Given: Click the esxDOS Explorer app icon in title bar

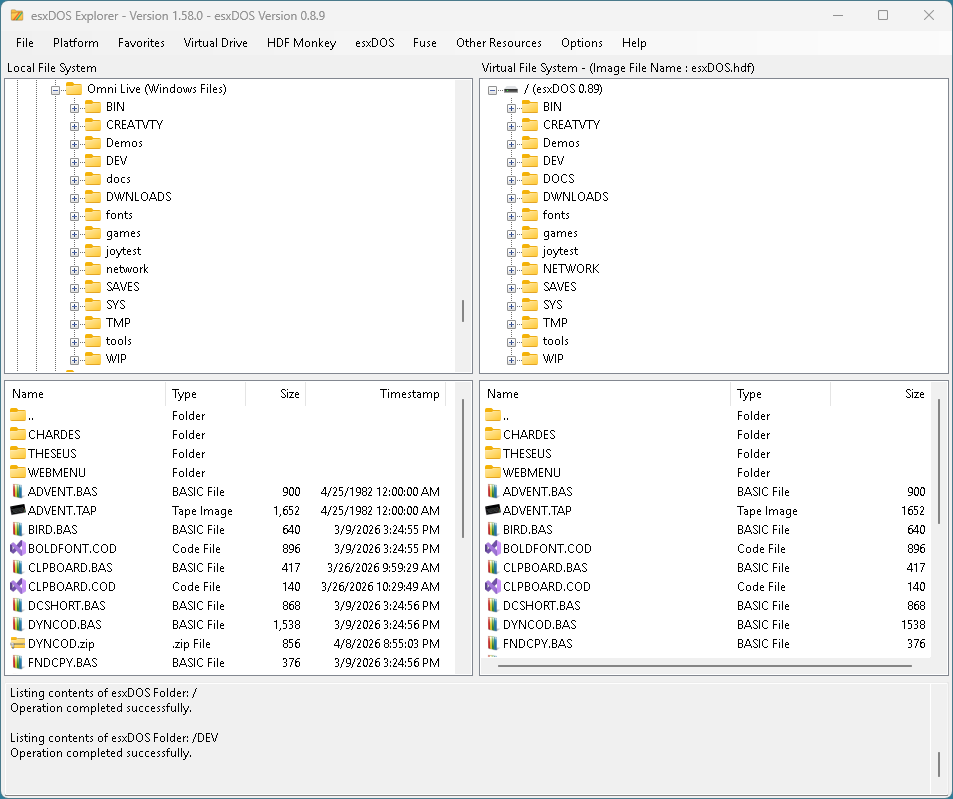Looking at the screenshot, I should (17, 16).
